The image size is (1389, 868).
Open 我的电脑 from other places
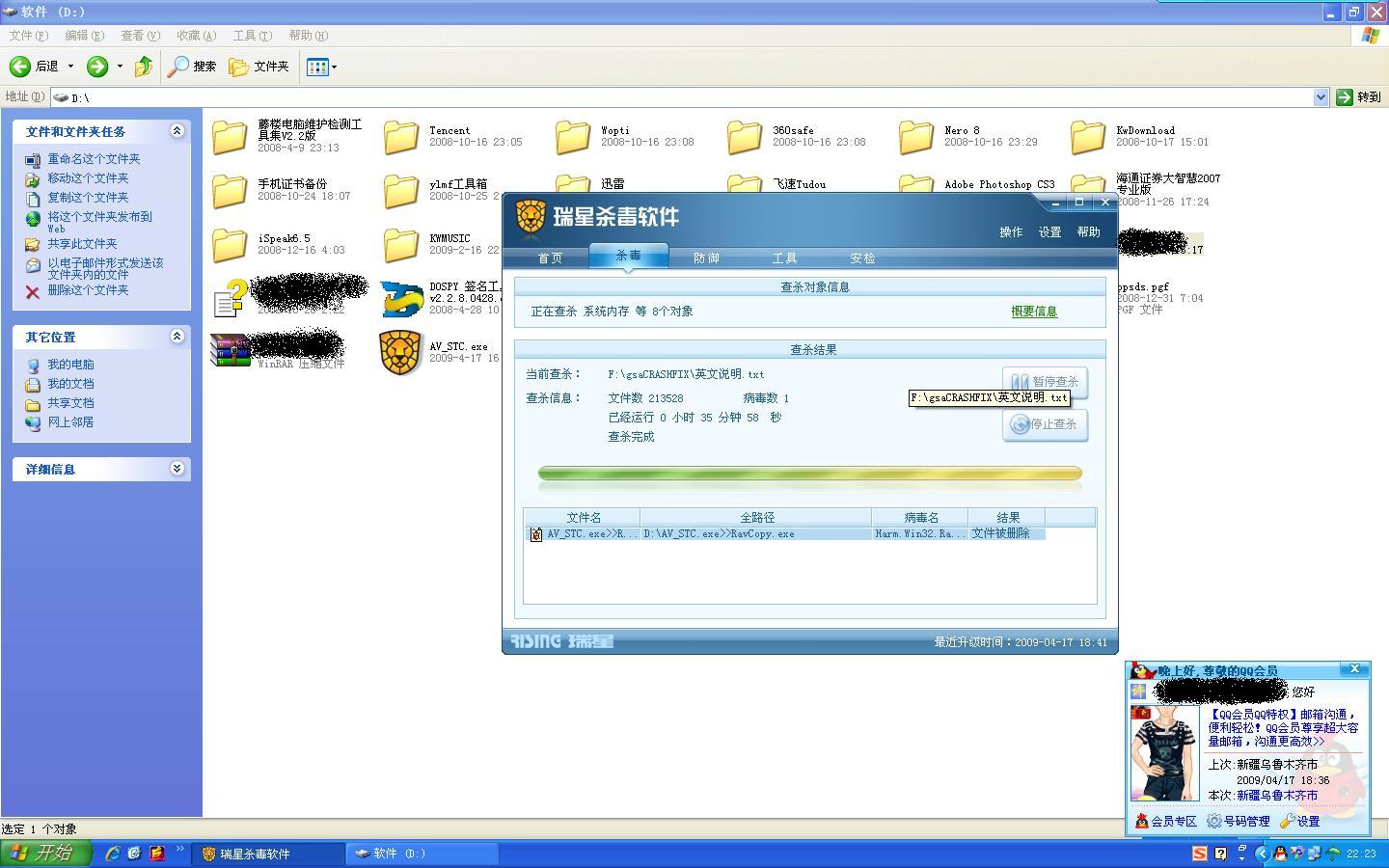pyautogui.click(x=70, y=365)
